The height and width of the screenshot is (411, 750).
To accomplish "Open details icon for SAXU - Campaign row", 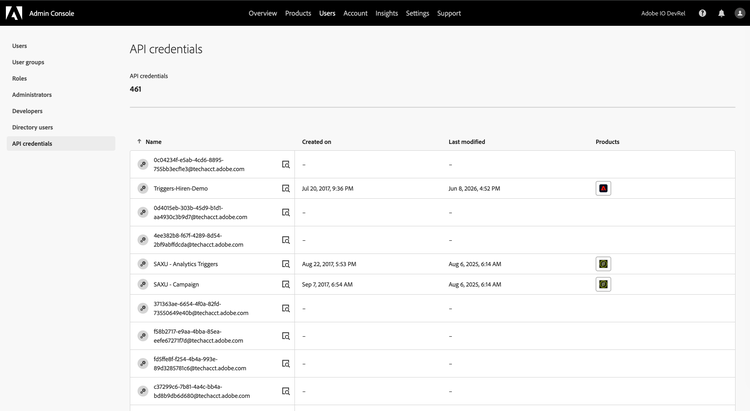I will (x=286, y=284).
